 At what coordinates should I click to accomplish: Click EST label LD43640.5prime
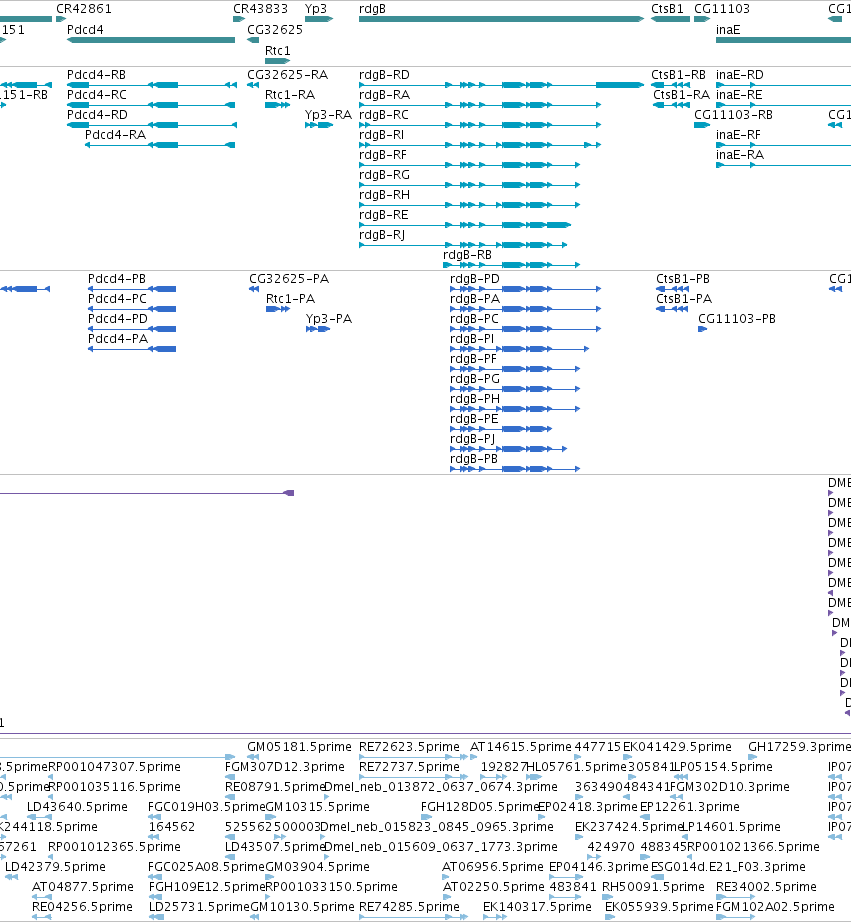point(78,807)
